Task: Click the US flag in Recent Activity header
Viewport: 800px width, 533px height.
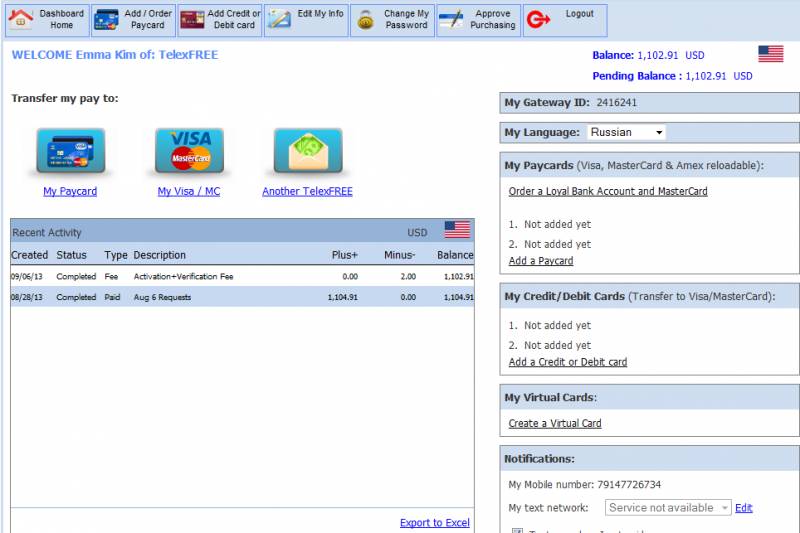Action: coord(457,230)
